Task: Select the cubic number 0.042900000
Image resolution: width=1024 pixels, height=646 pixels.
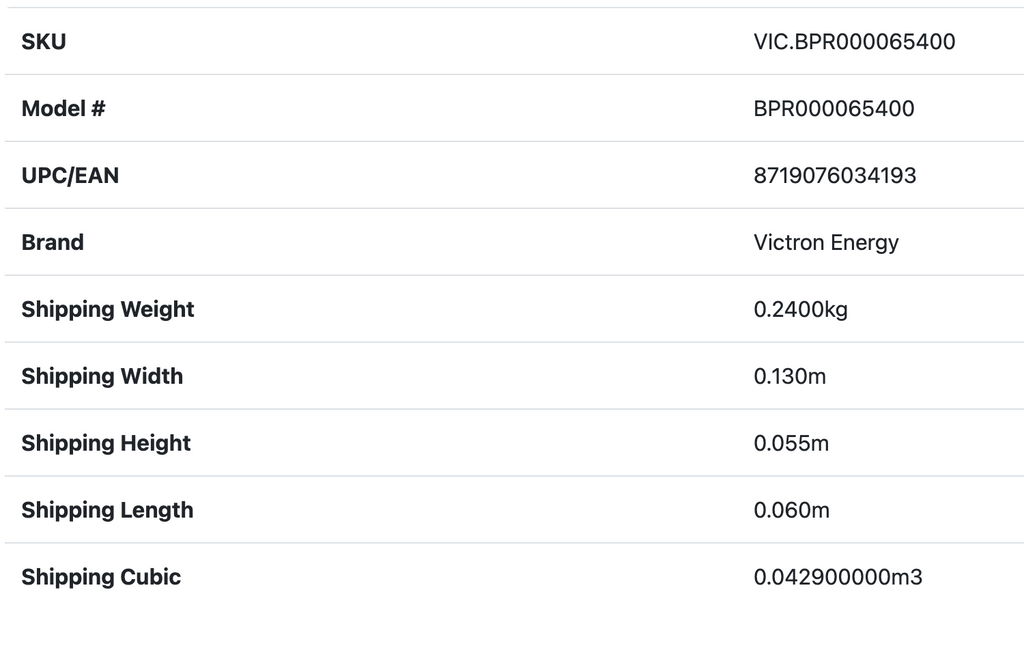Action: click(x=823, y=578)
